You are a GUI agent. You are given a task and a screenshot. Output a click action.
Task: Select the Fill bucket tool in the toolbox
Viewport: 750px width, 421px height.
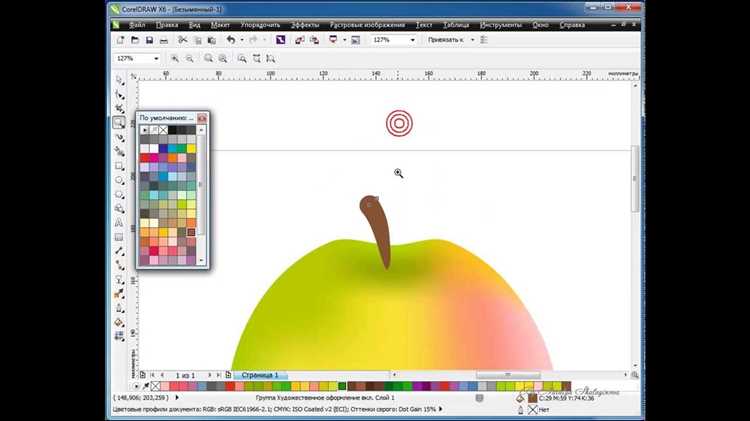(119, 322)
